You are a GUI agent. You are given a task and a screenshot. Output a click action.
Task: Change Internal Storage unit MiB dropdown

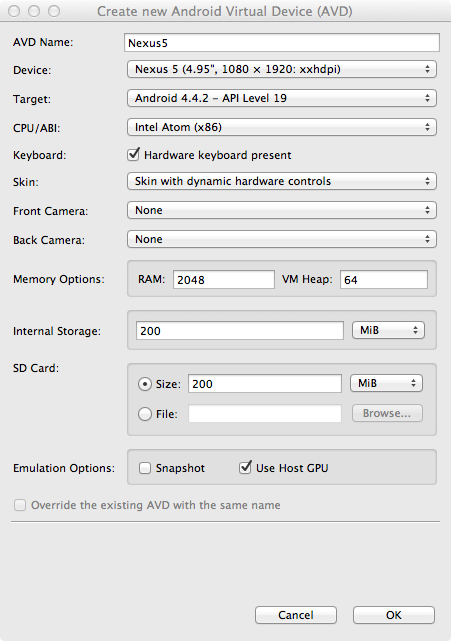point(388,330)
